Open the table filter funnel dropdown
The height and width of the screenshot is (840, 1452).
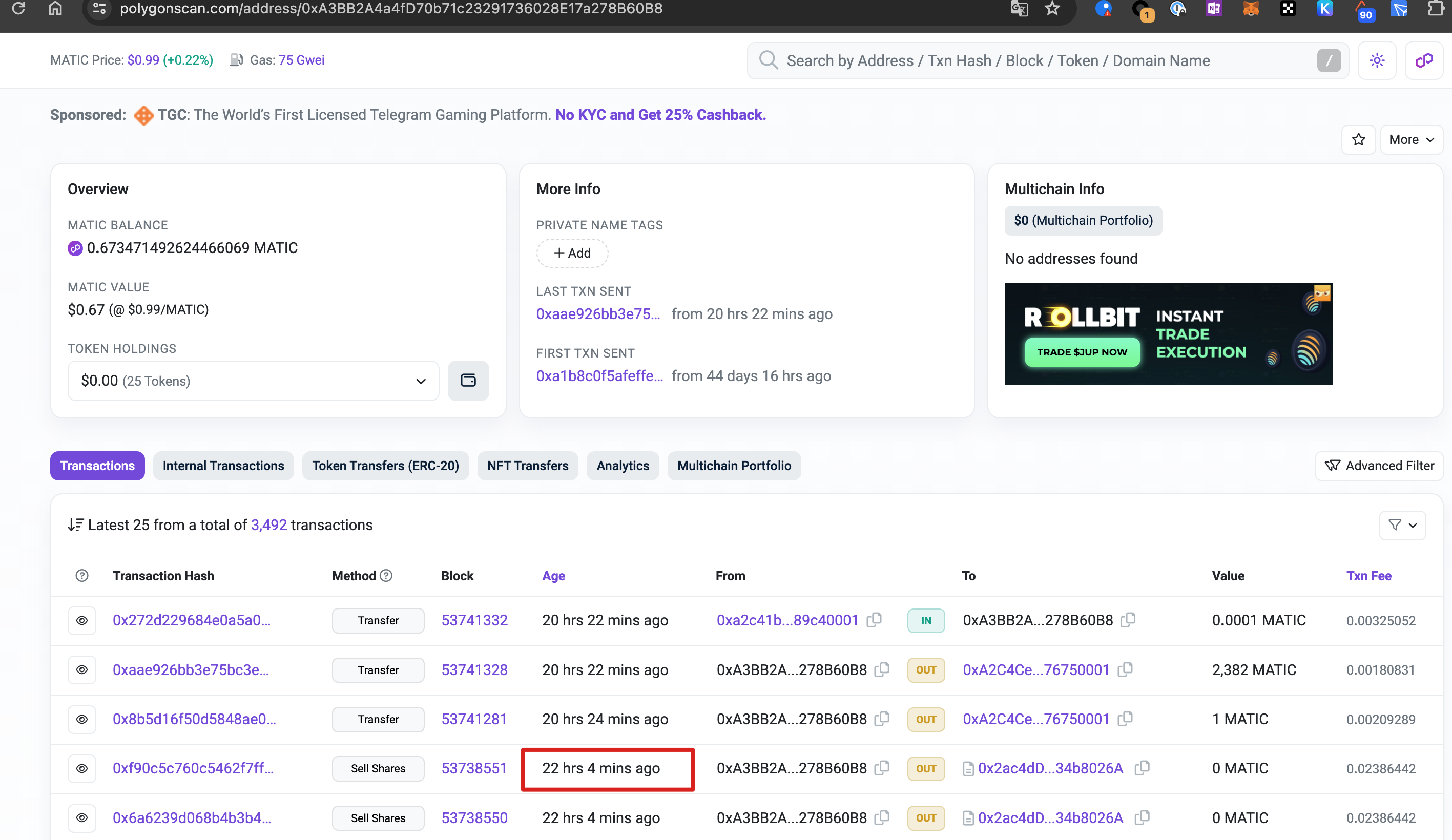[x=1402, y=525]
